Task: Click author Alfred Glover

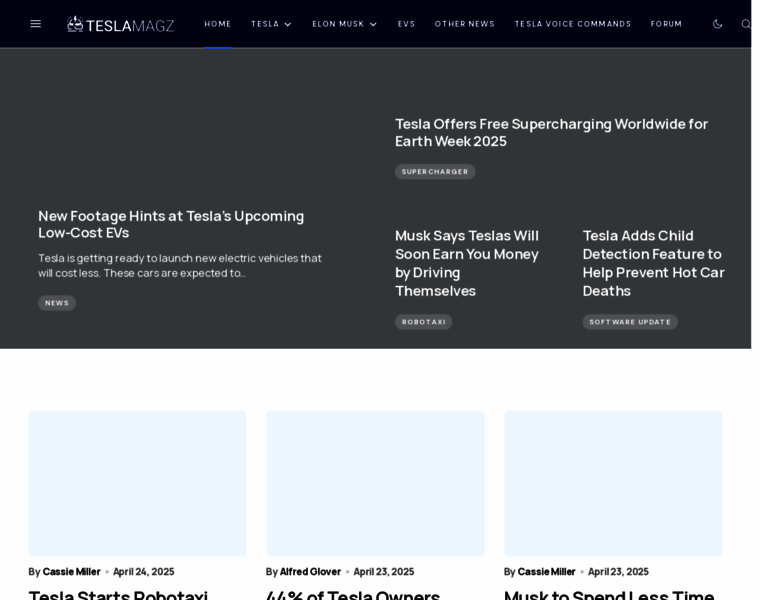Action: click(x=310, y=572)
